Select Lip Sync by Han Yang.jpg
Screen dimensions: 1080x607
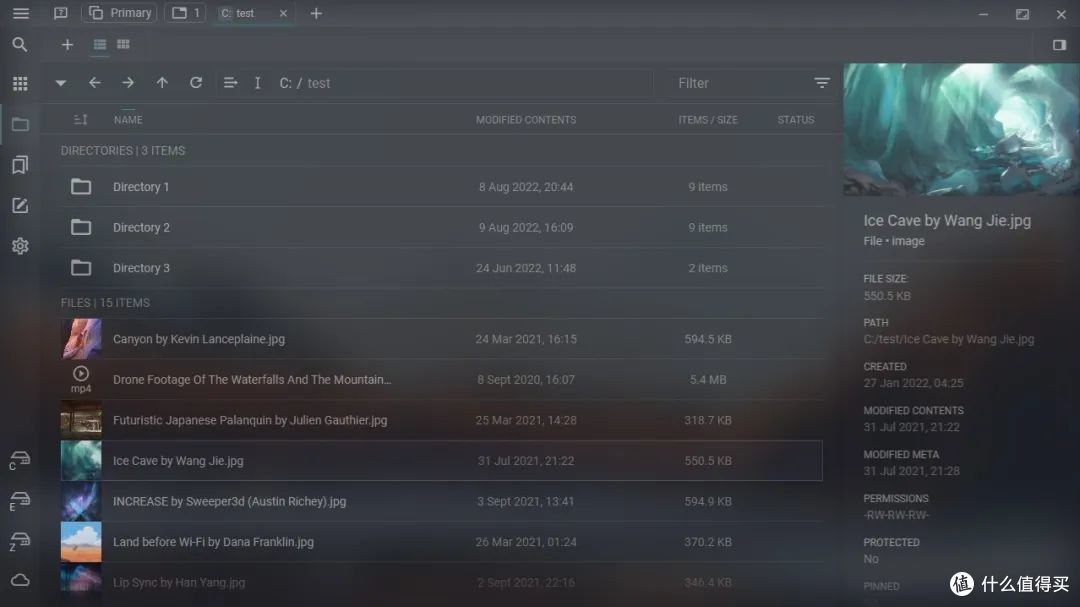tap(442, 583)
